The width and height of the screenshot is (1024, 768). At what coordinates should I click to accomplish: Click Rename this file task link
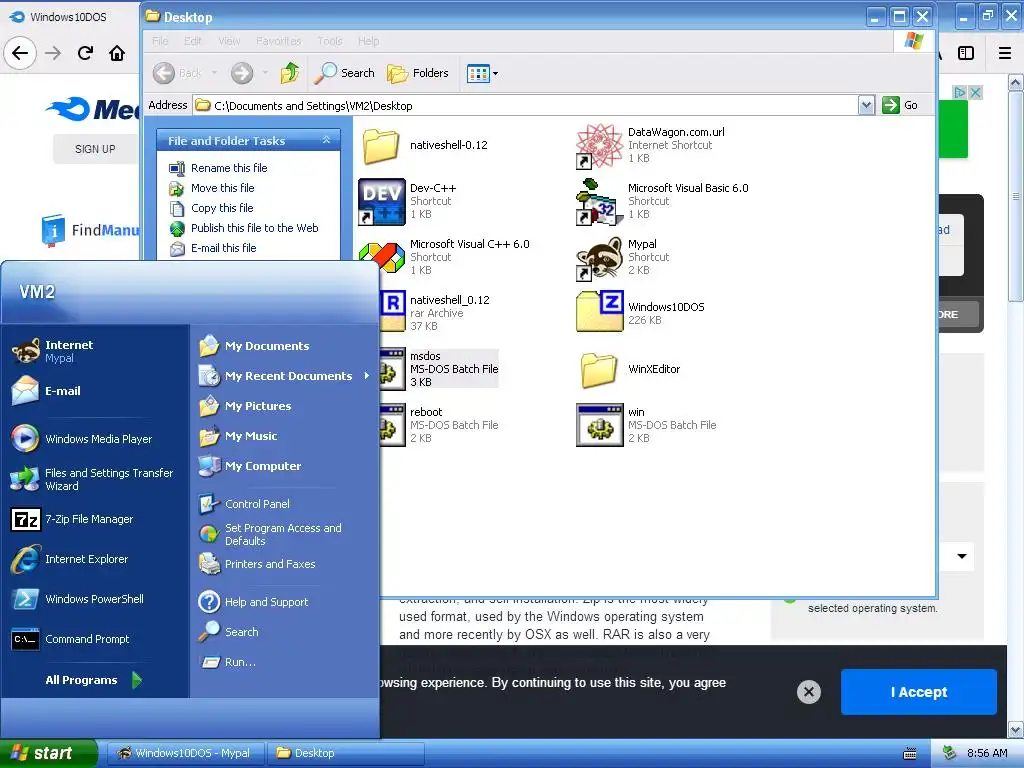tap(229, 168)
